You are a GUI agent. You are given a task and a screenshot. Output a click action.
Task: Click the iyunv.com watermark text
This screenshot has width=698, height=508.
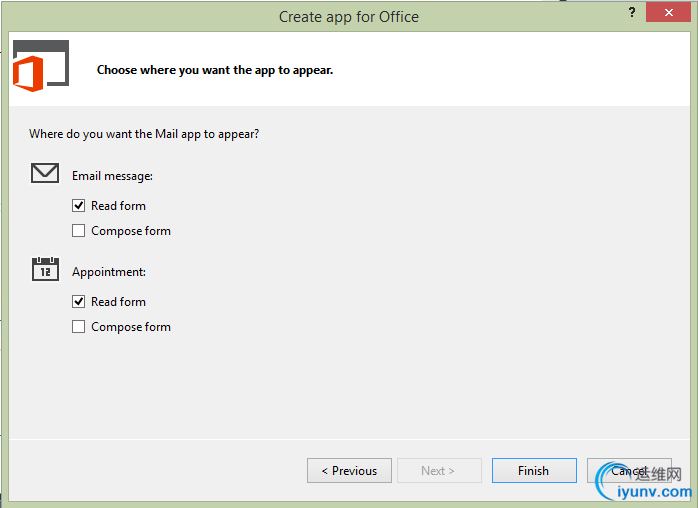[655, 492]
